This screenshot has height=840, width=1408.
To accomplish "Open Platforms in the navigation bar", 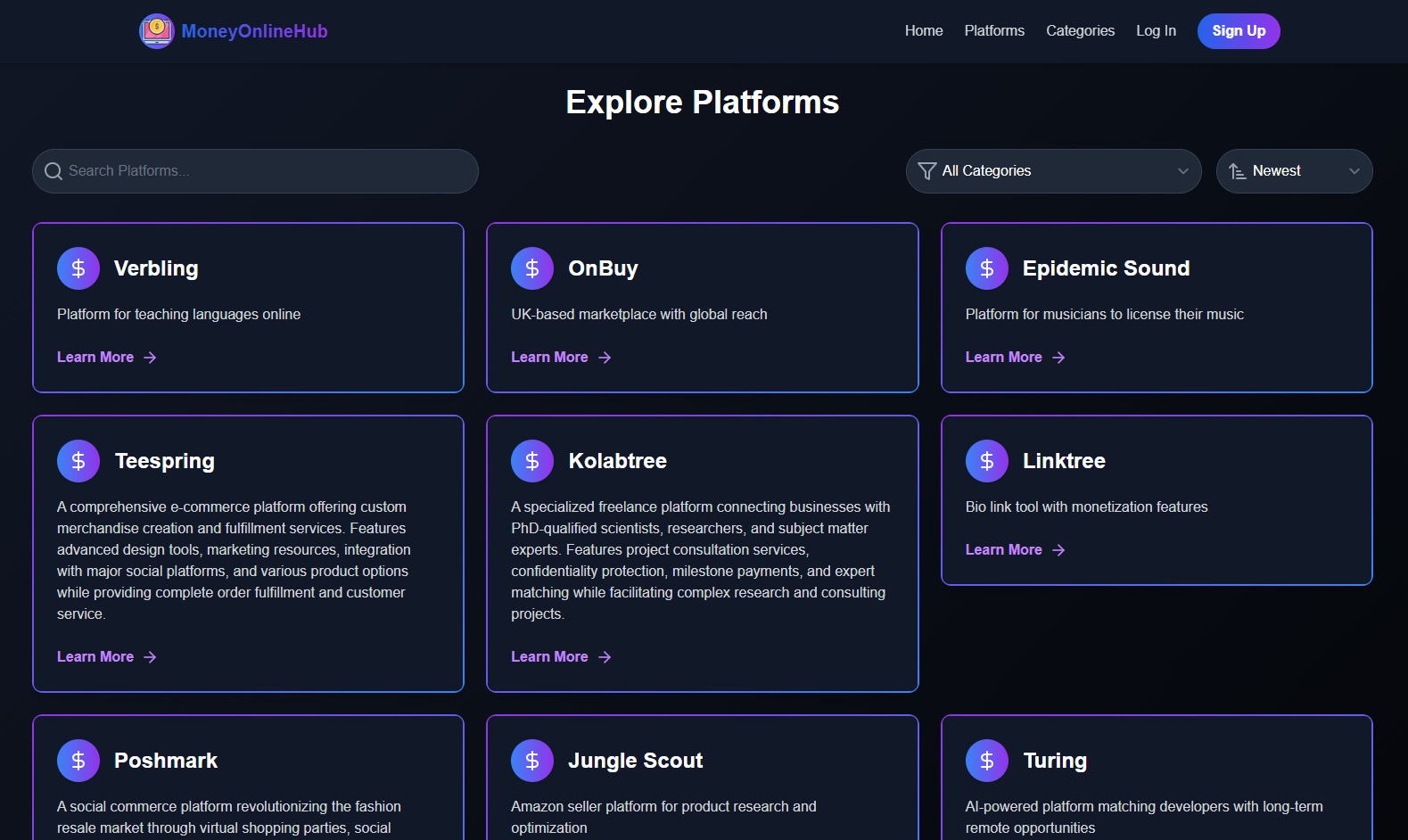I will pos(994,31).
